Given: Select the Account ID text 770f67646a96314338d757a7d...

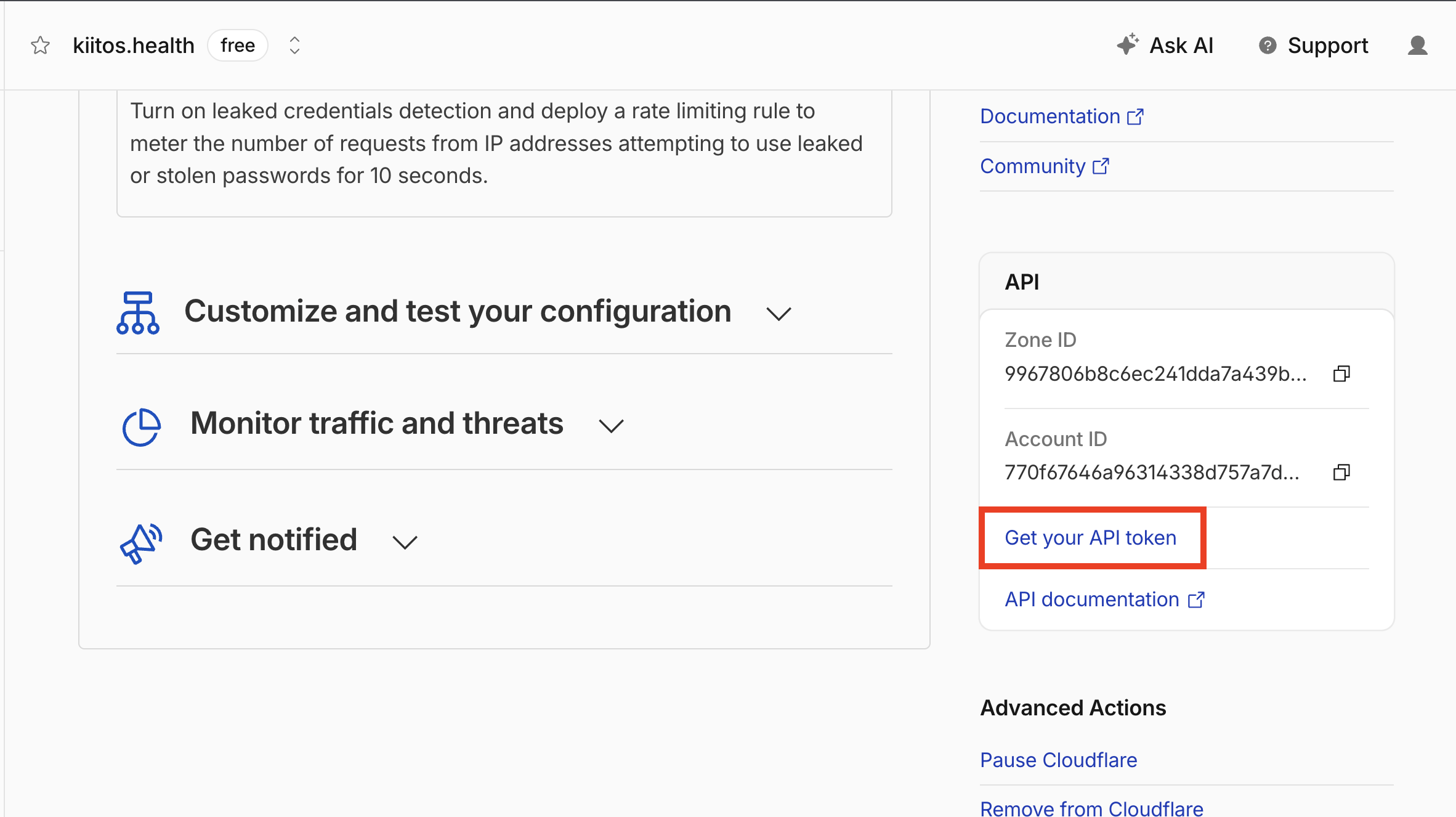Looking at the screenshot, I should (x=1152, y=473).
